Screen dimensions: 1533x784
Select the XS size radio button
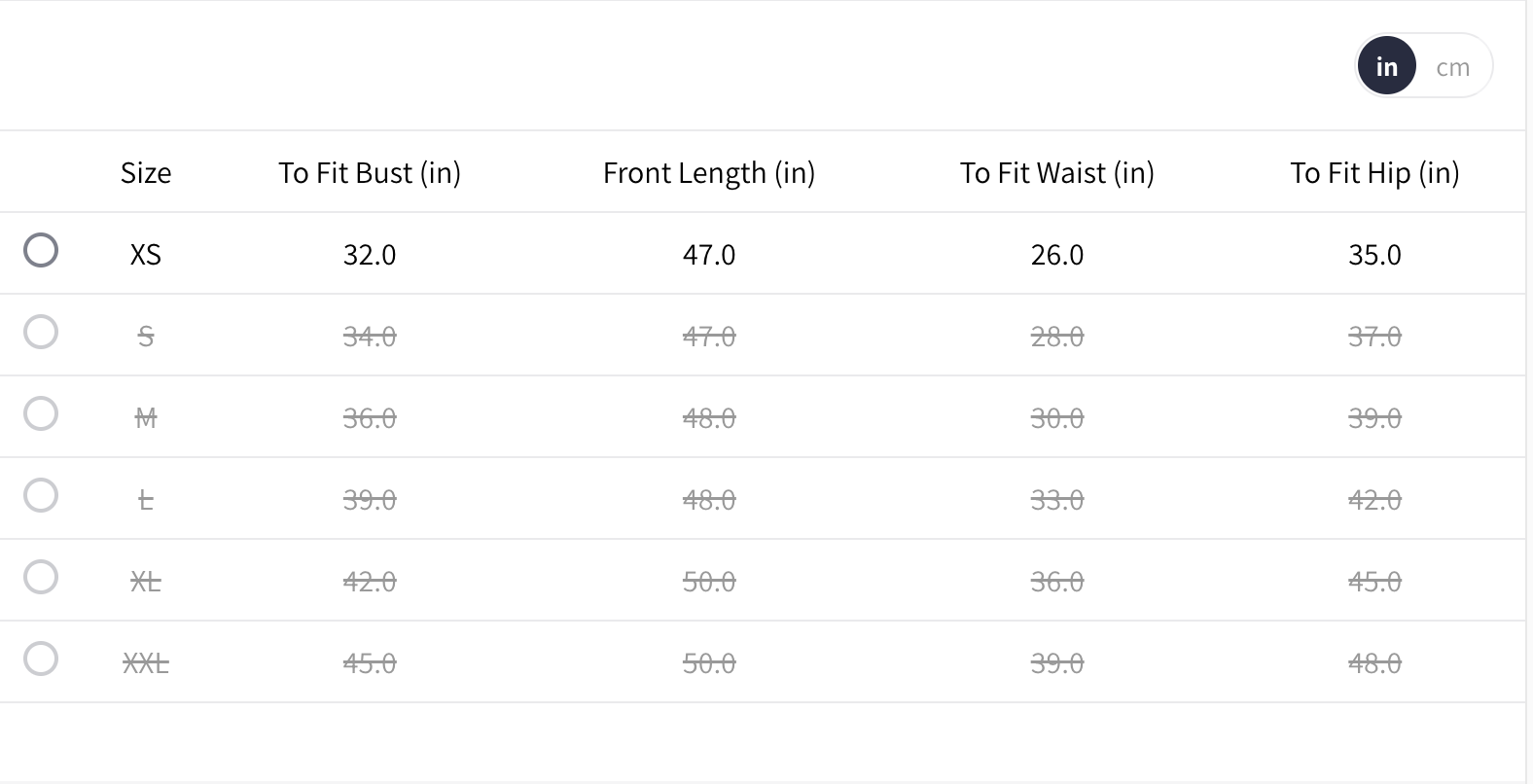(41, 250)
